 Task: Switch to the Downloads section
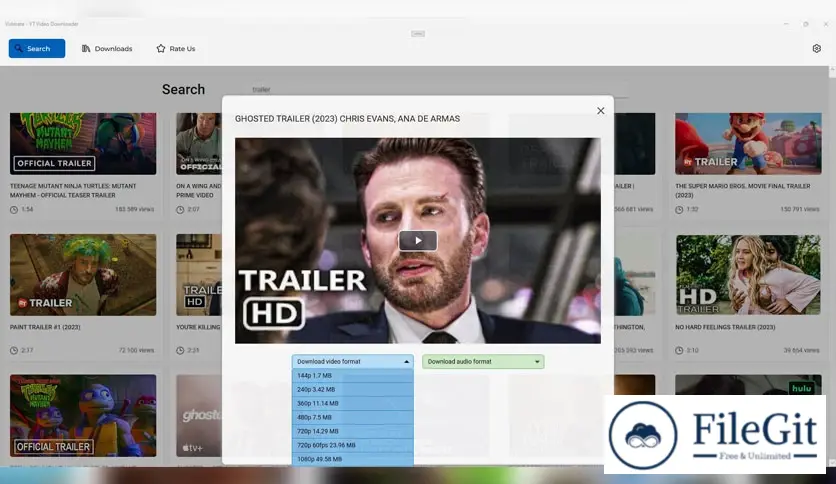pyautogui.click(x=107, y=49)
